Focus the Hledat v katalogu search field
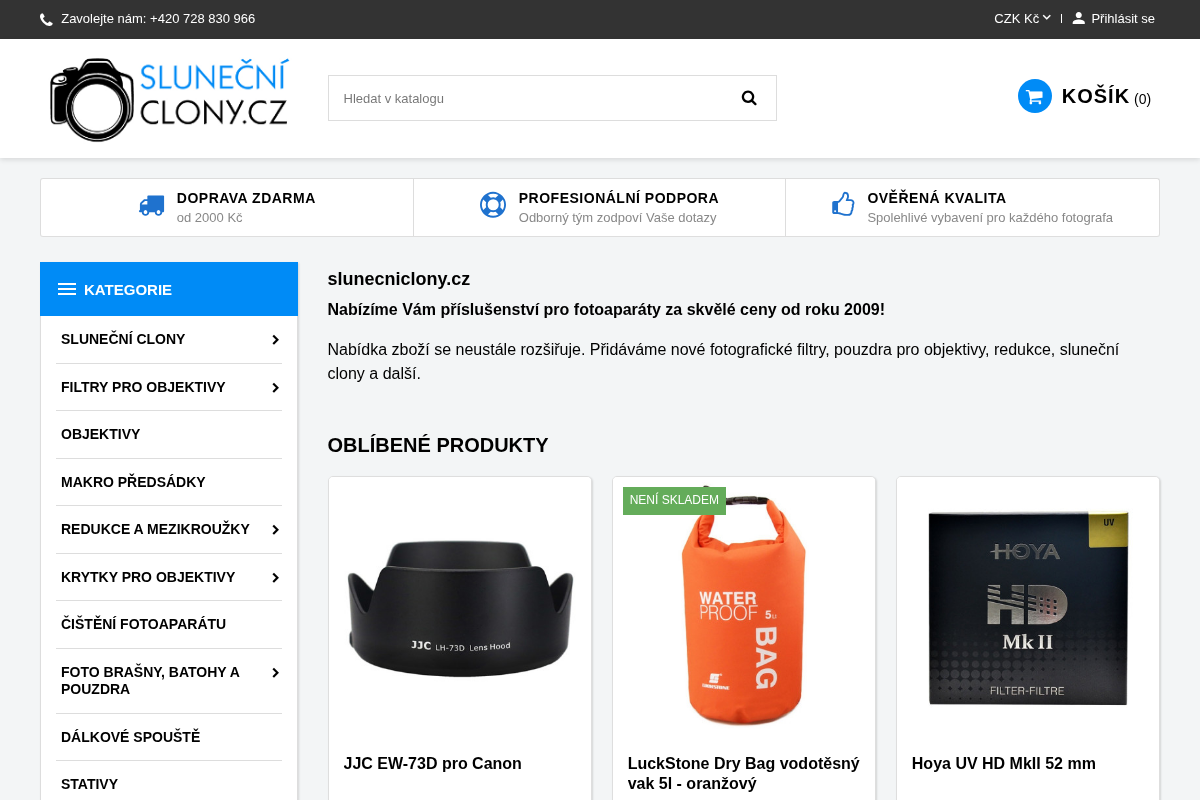 (552, 98)
